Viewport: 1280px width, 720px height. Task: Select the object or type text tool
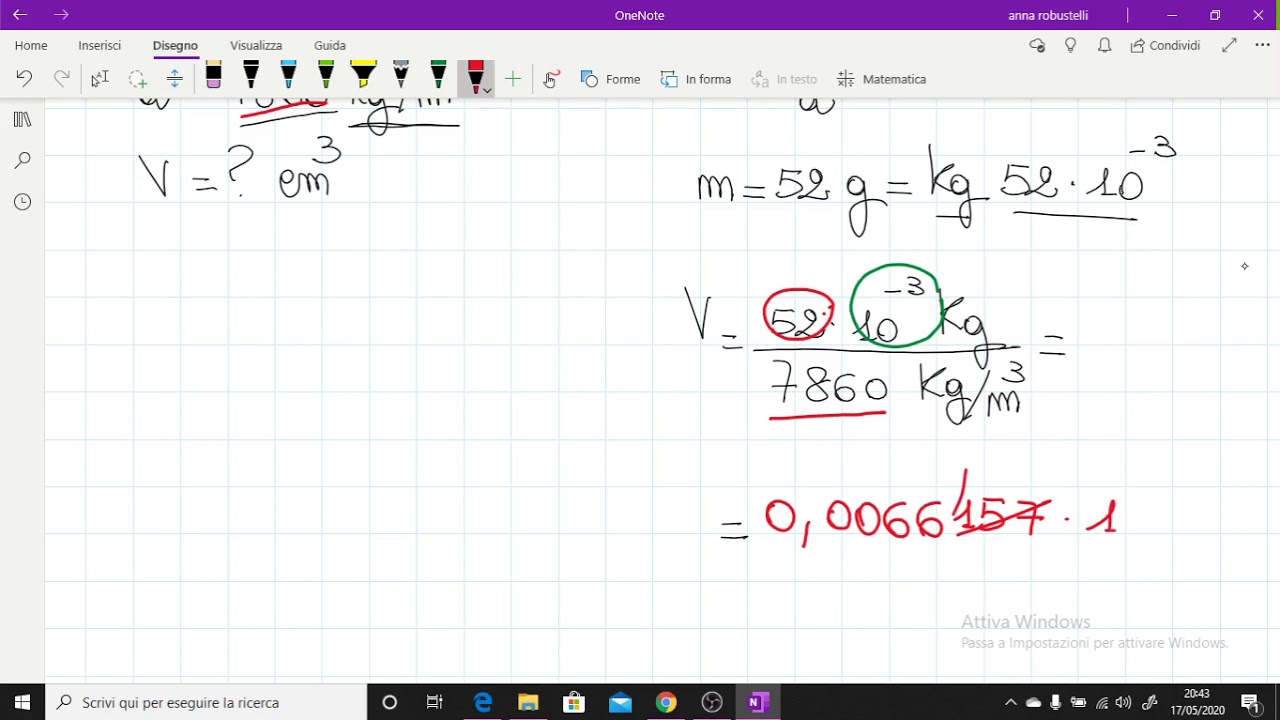pos(99,79)
